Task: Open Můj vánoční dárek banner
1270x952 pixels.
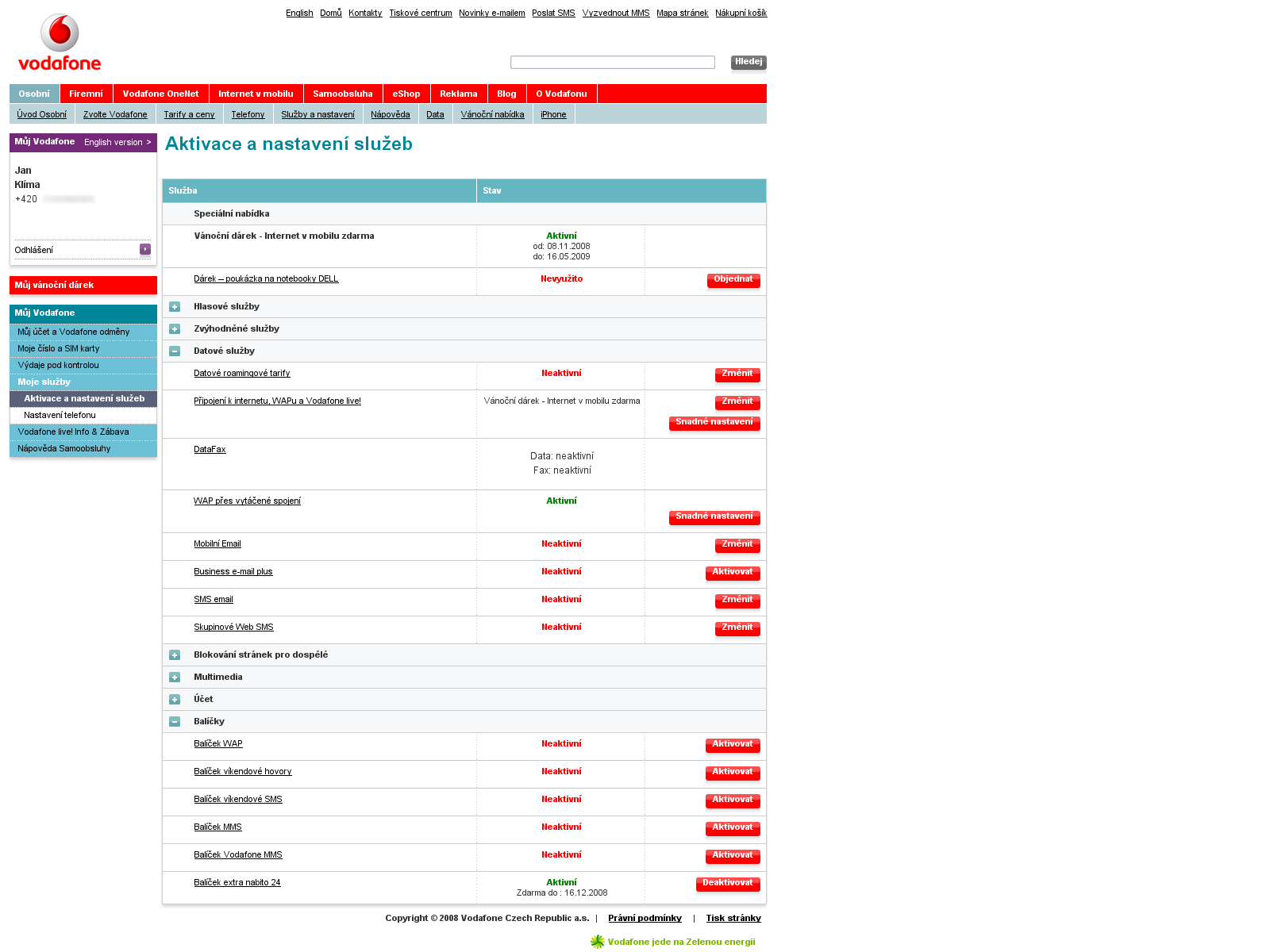Action: (83, 285)
